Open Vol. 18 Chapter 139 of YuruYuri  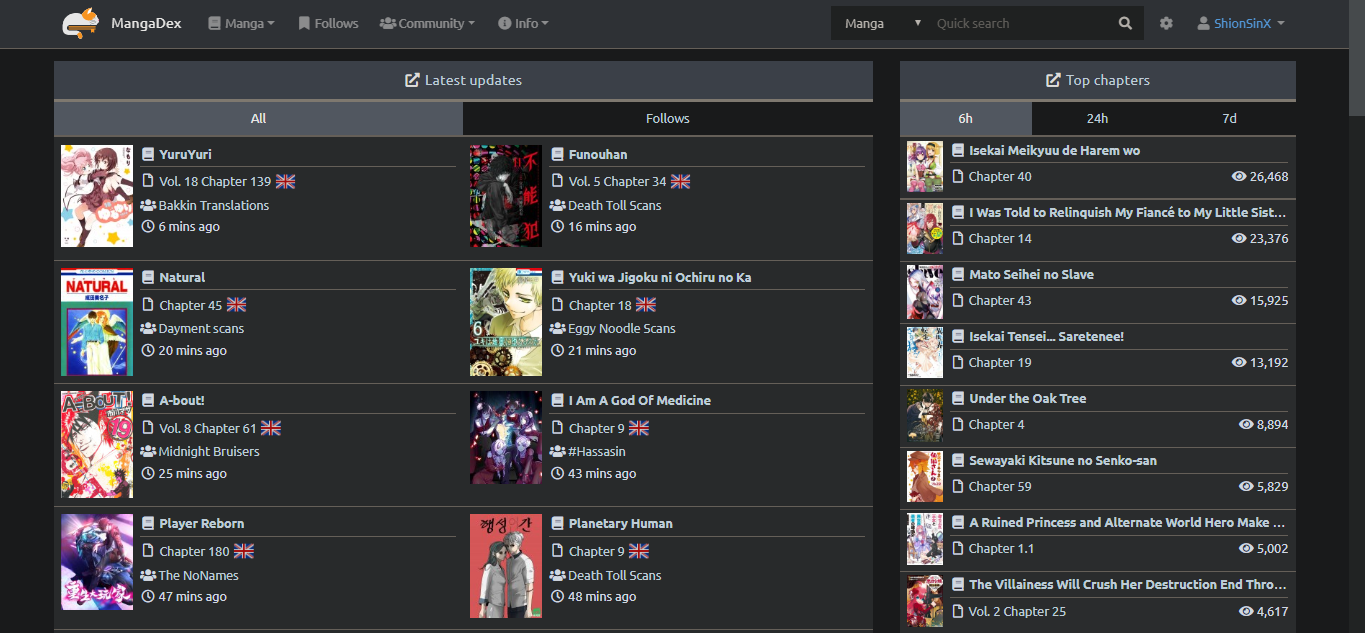[x=215, y=181]
